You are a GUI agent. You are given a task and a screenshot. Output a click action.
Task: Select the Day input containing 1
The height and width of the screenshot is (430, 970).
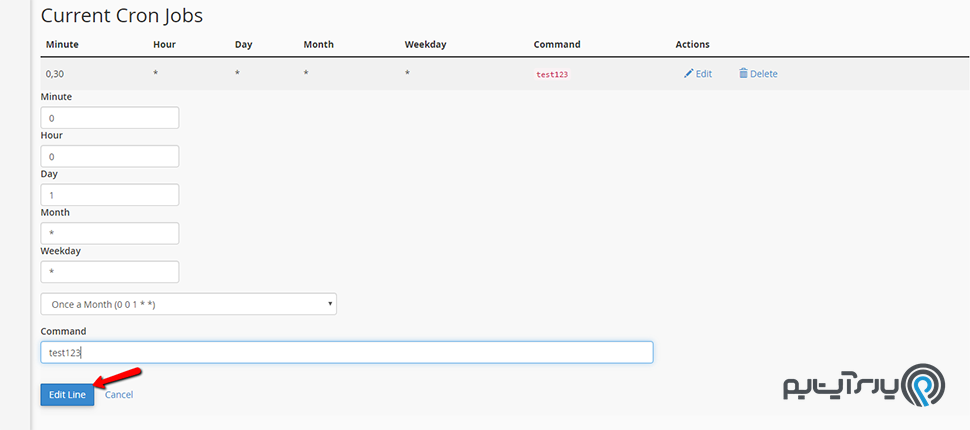(x=109, y=195)
